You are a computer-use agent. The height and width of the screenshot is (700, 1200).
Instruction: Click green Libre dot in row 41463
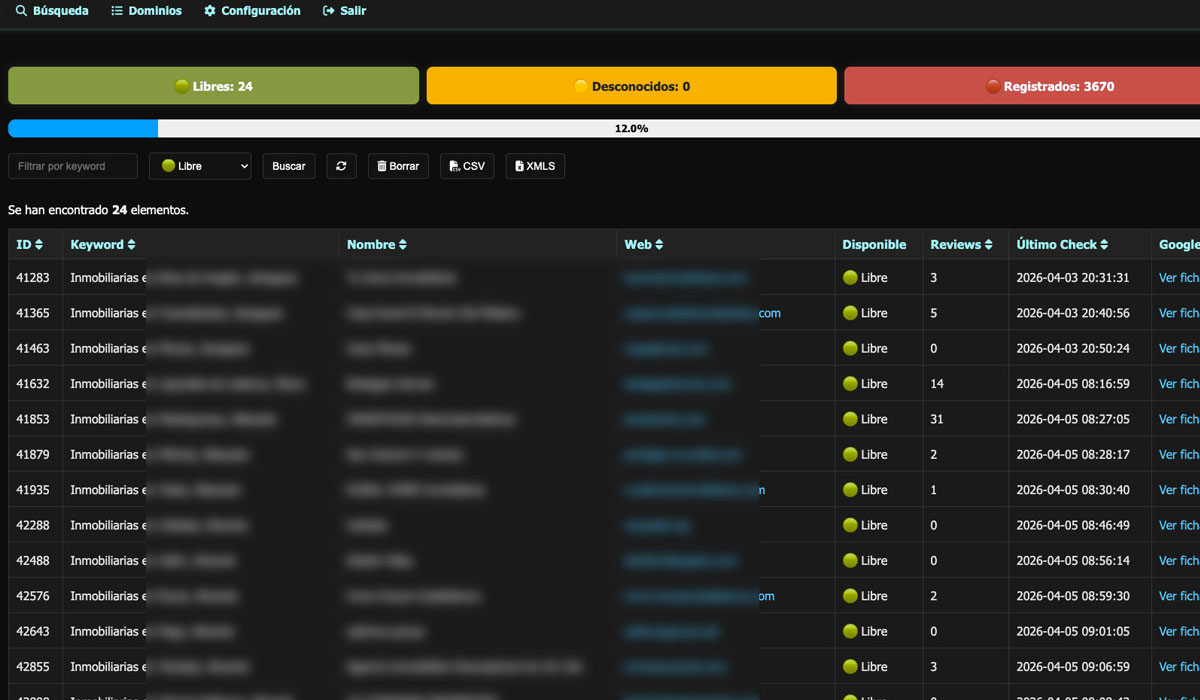click(x=850, y=348)
